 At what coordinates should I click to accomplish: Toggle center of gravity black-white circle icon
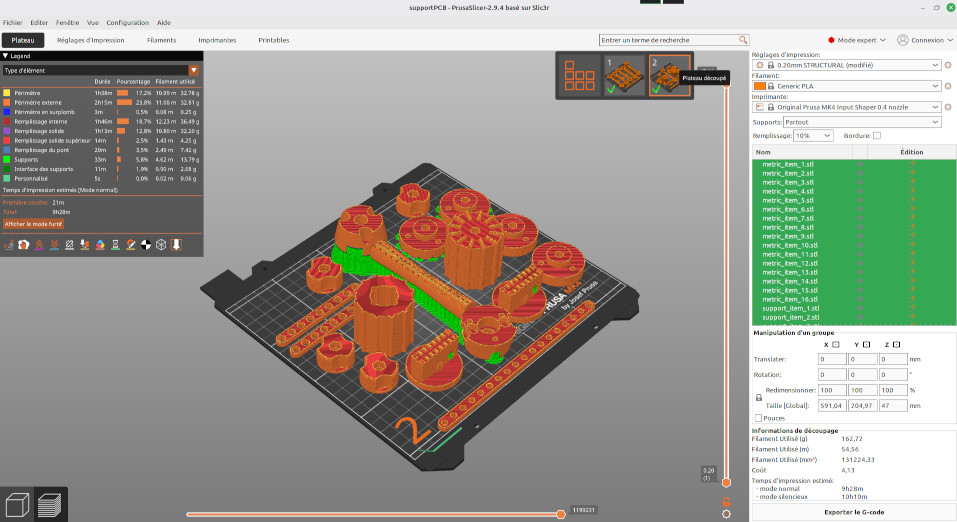coord(146,245)
